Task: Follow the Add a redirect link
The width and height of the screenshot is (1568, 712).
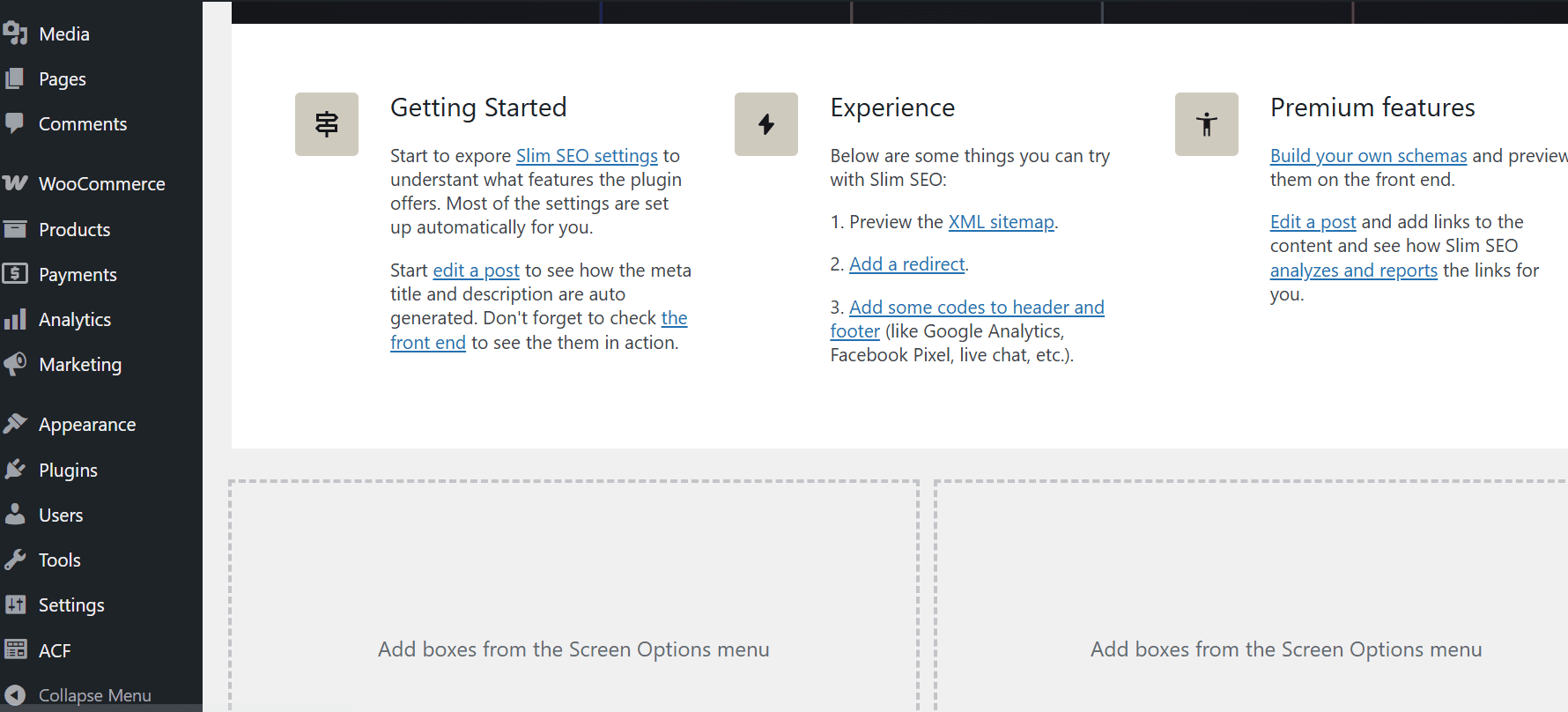Action: 906,264
